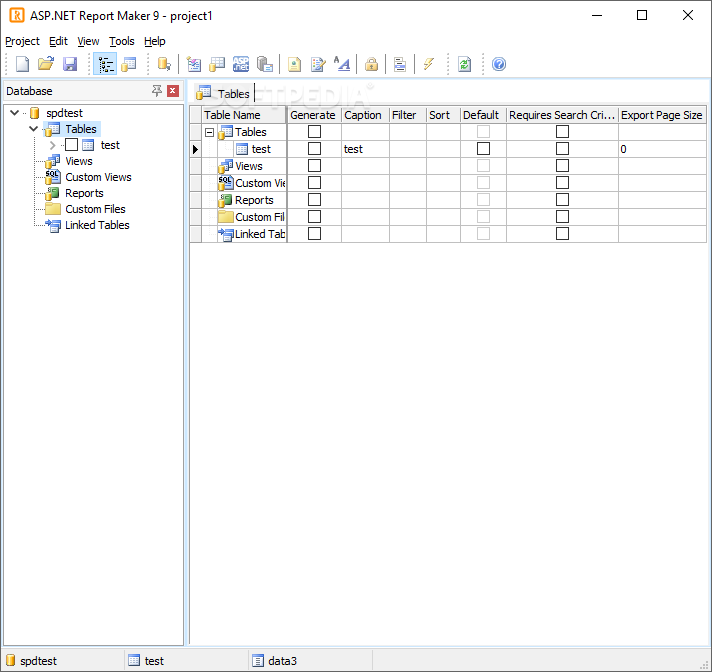Collapse Tables group in grid

(x=209, y=133)
